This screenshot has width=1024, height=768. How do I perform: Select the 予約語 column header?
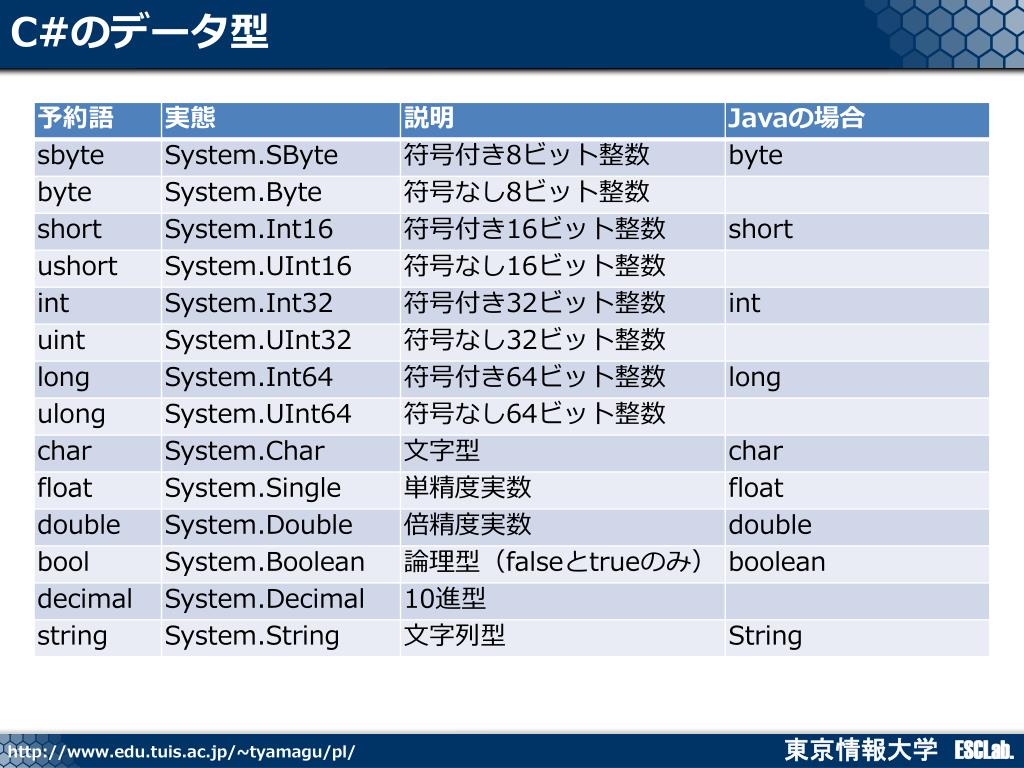pyautogui.click(x=97, y=120)
